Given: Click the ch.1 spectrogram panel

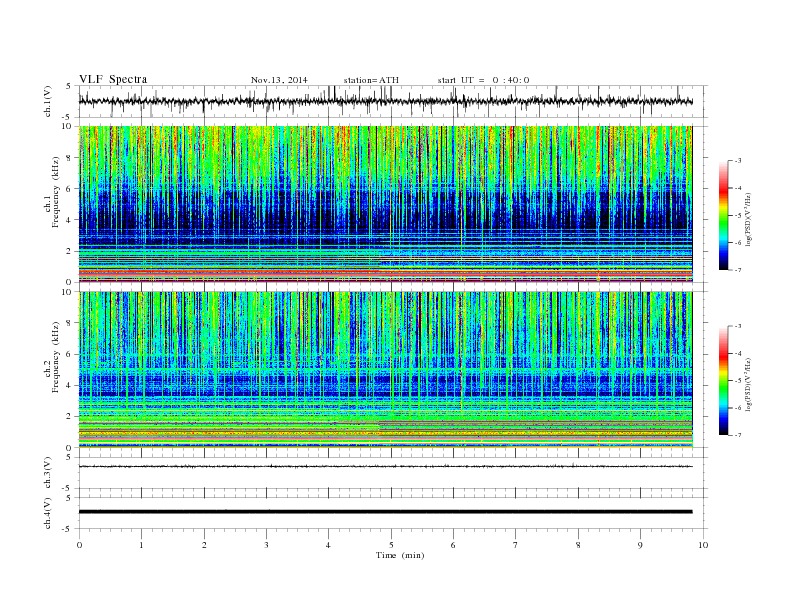Looking at the screenshot, I should pos(385,204).
